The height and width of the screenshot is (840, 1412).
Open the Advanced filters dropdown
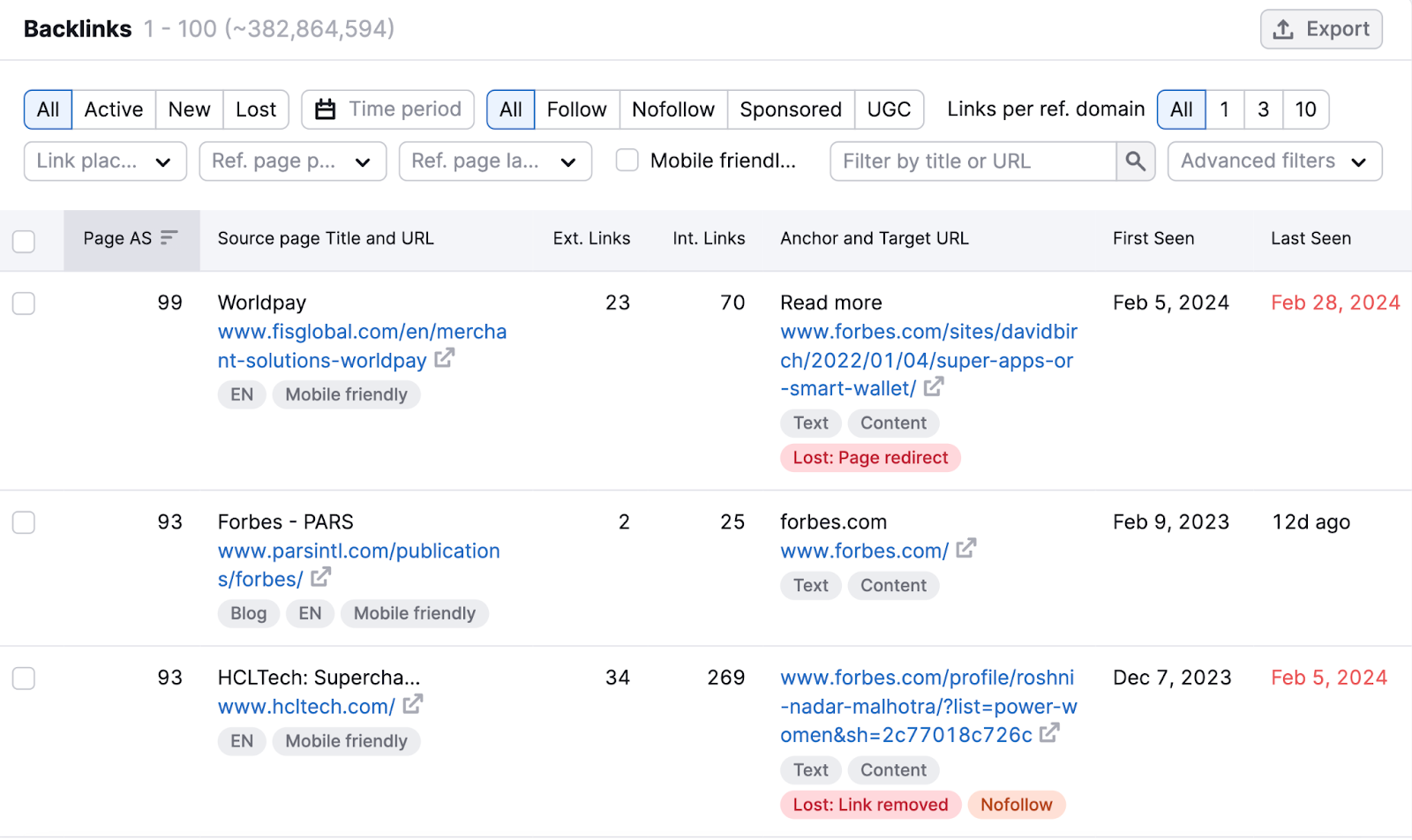point(1274,161)
